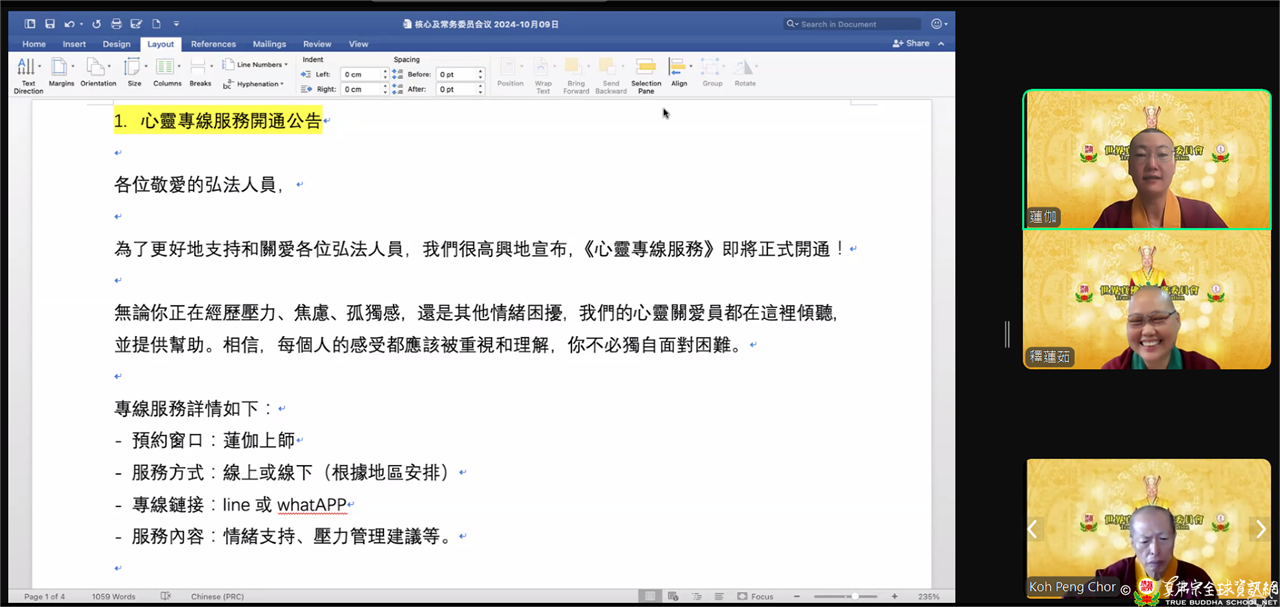Image resolution: width=1280 pixels, height=607 pixels.
Task: Click the Search in Document field
Action: 855,24
